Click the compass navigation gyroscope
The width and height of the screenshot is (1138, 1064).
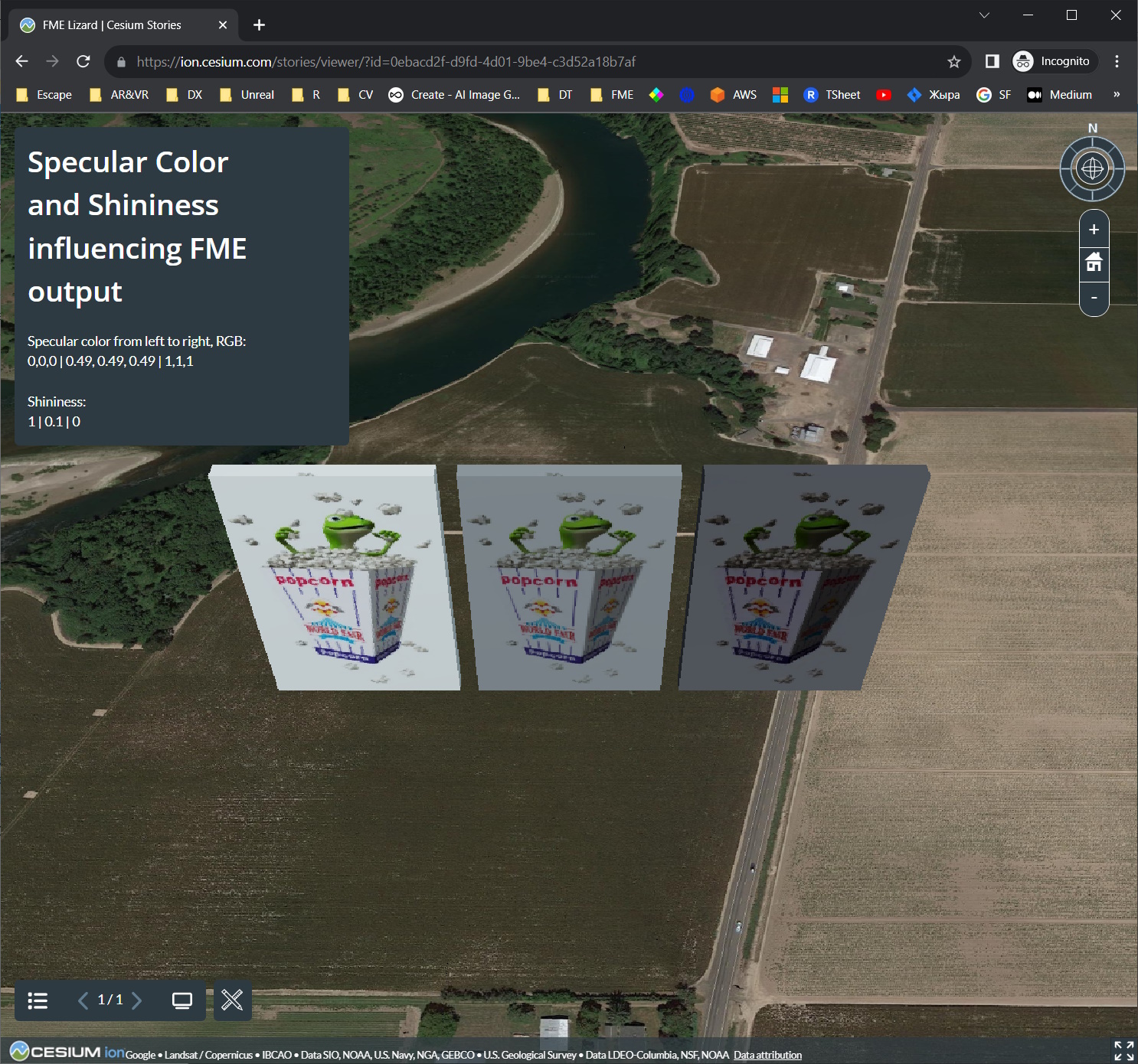coord(1092,168)
